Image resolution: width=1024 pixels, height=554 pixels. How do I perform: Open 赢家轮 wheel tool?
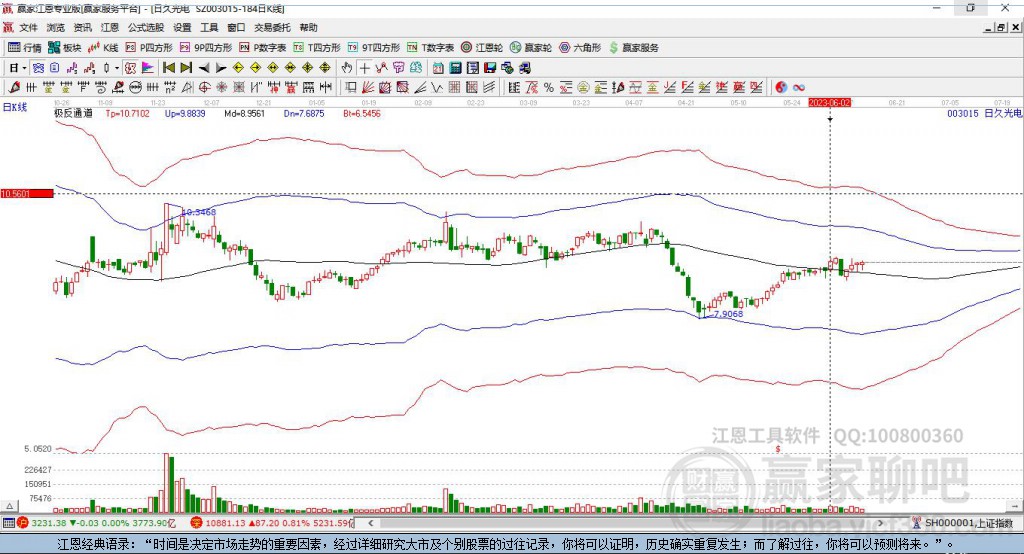[x=531, y=48]
